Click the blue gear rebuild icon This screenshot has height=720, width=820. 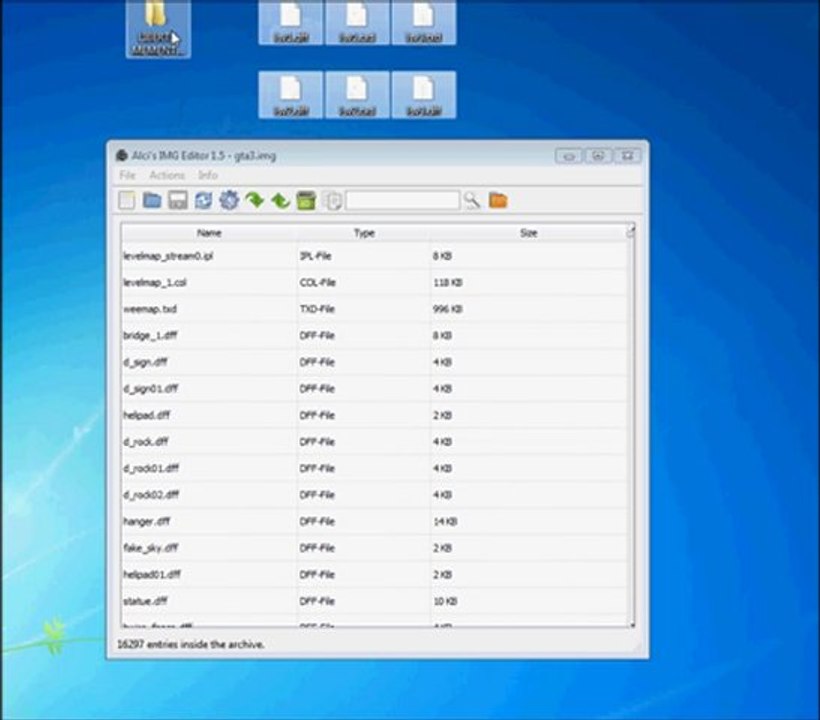click(x=229, y=201)
